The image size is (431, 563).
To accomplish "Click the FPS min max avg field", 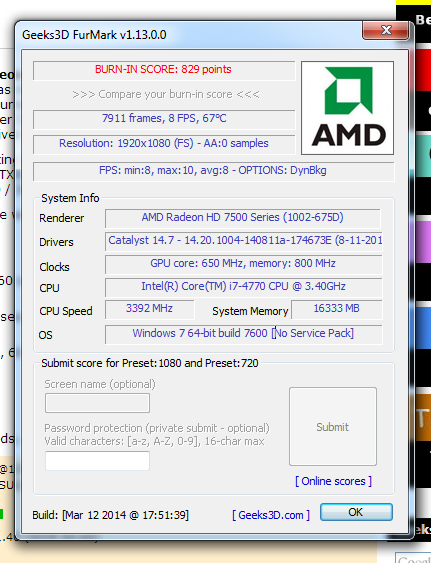I will 213,171.
